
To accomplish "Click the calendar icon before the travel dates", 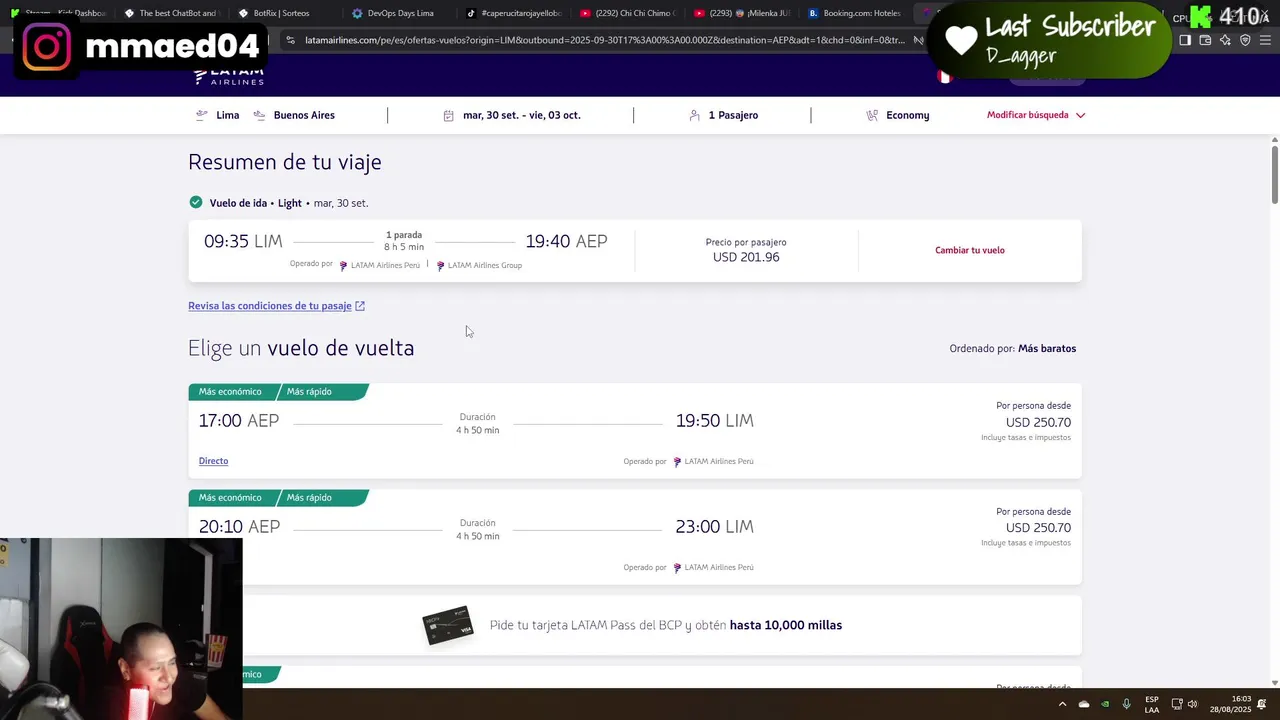I will point(448,115).
